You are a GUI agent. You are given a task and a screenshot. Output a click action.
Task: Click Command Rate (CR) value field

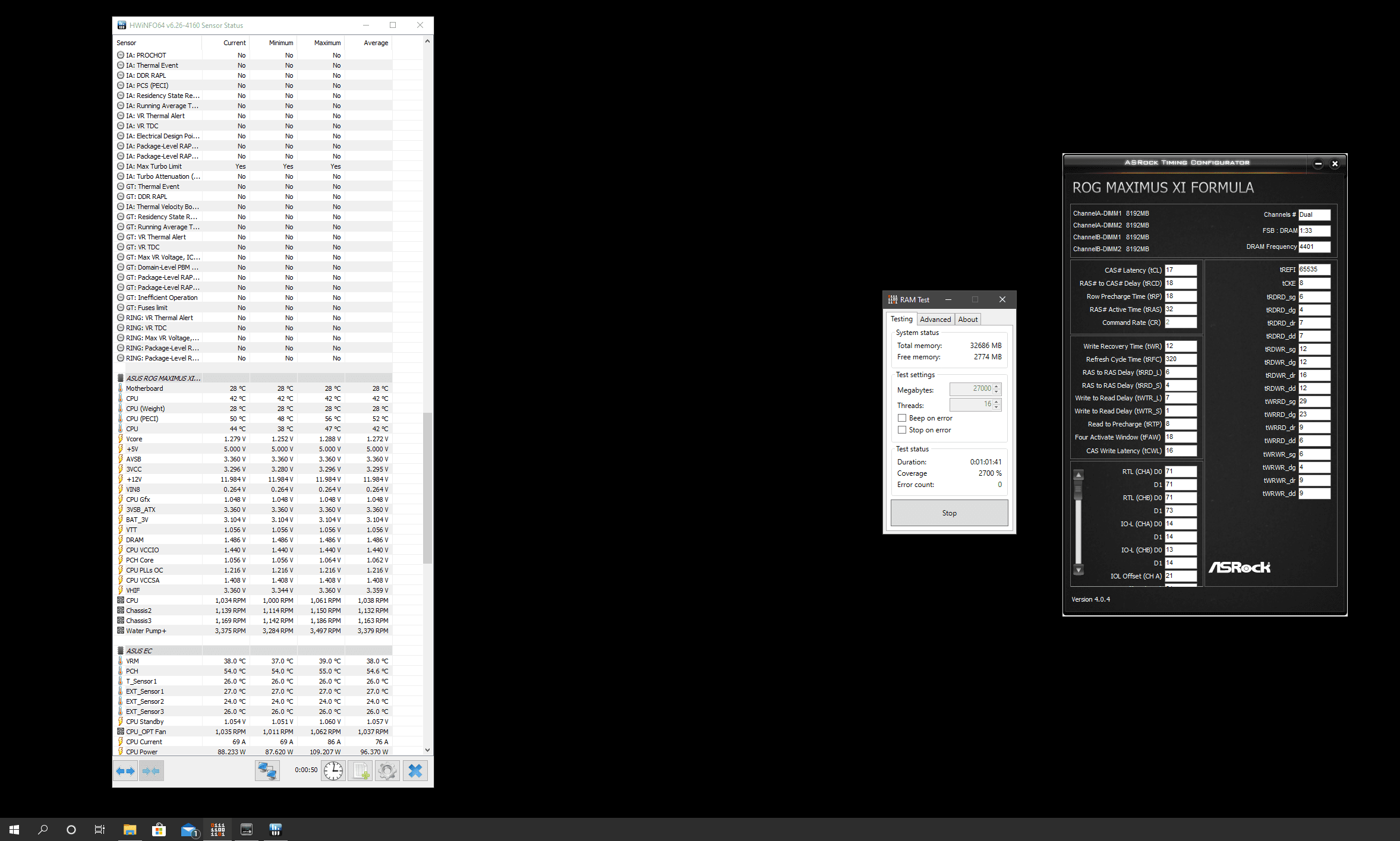[1181, 323]
